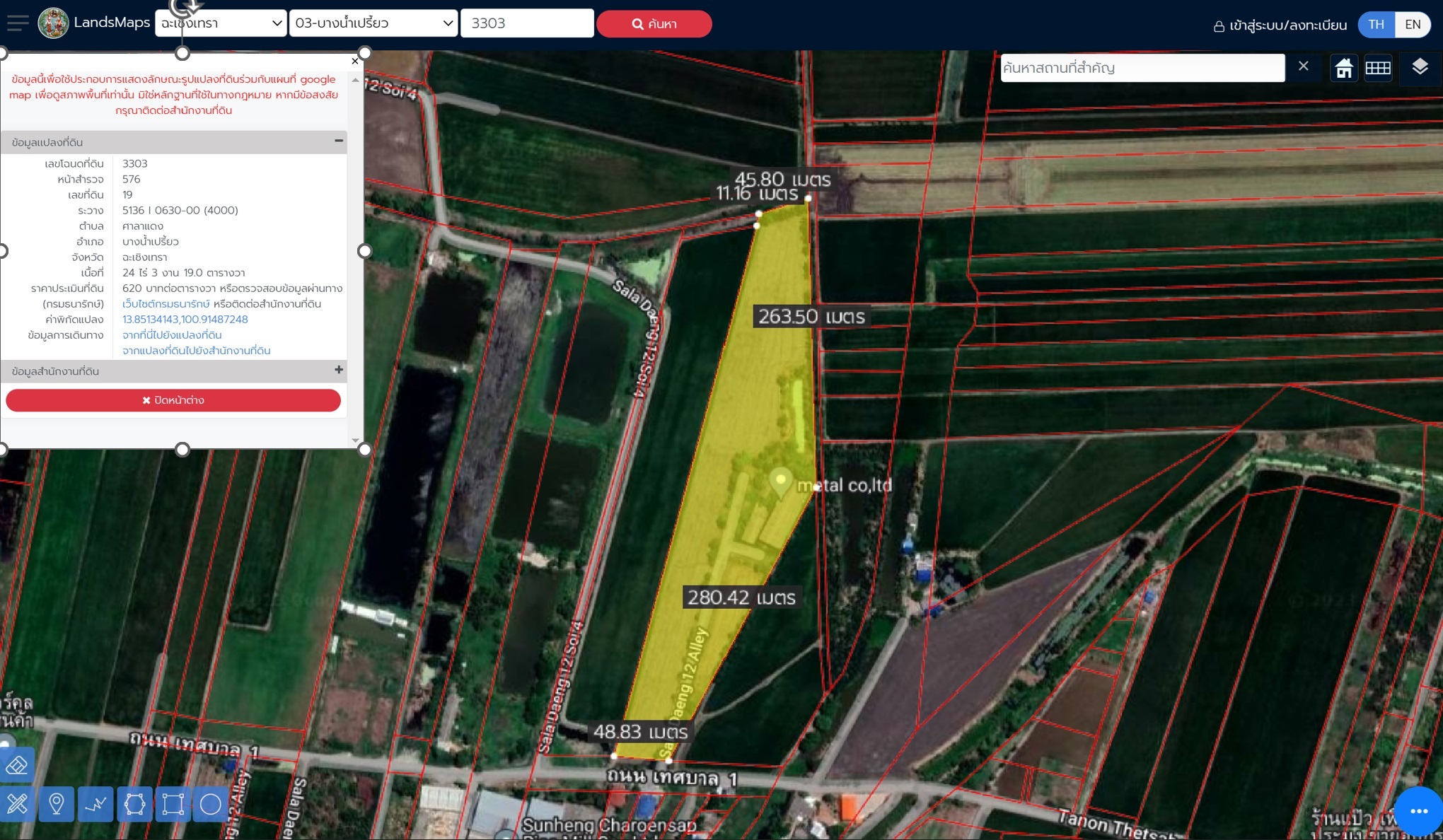Open the hamburger main menu
1443x840 pixels.
click(x=18, y=23)
